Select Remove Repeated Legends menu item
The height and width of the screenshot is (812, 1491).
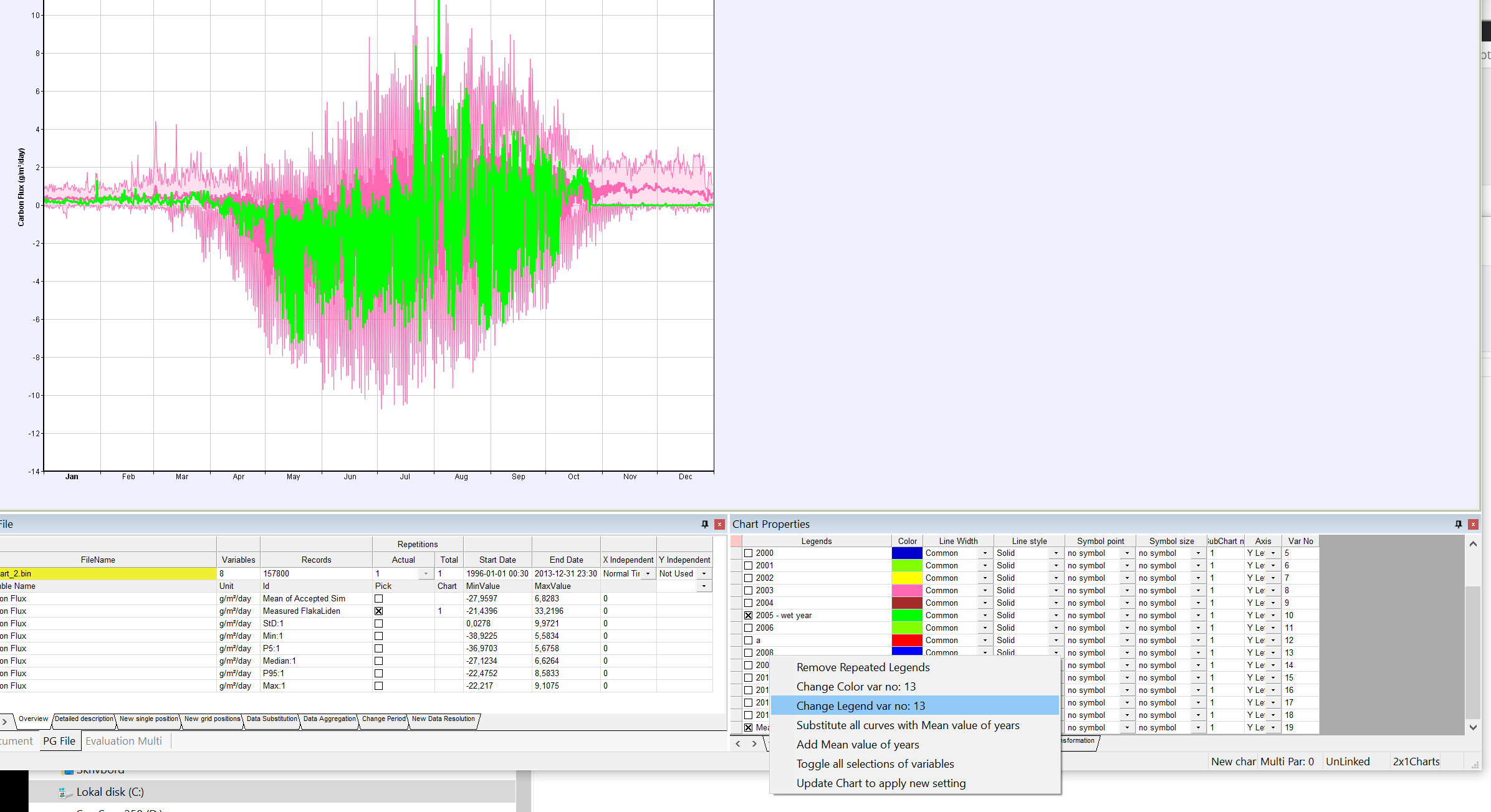pos(916,667)
